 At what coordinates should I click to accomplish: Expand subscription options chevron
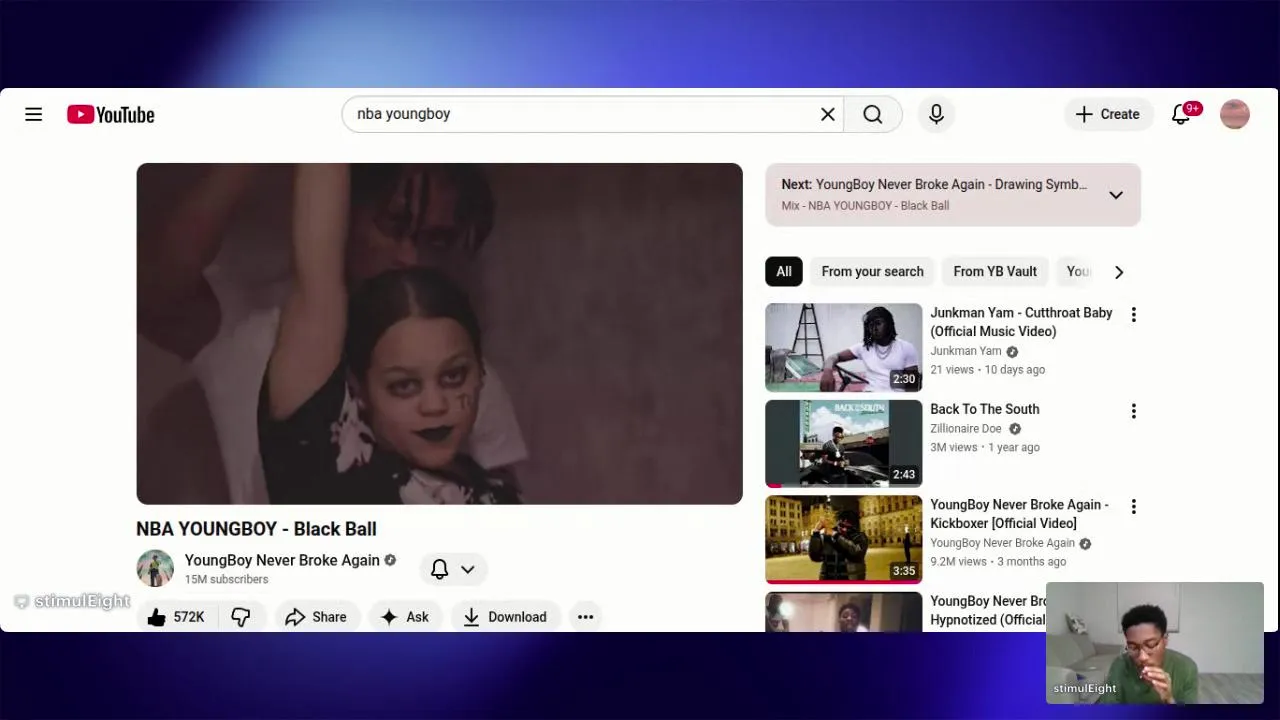[x=467, y=569]
